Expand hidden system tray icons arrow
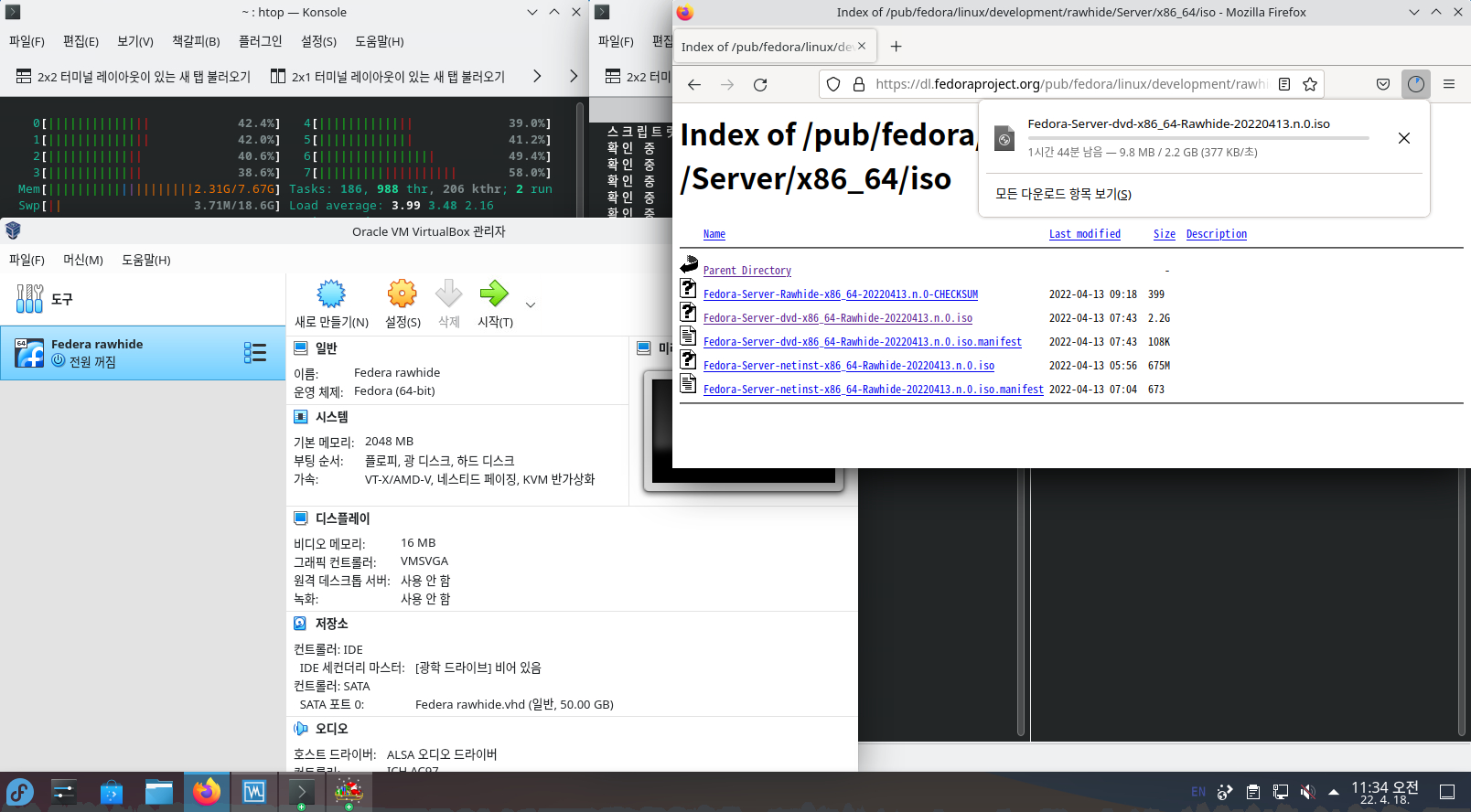Image resolution: width=1471 pixels, height=812 pixels. pyautogui.click(x=1334, y=792)
